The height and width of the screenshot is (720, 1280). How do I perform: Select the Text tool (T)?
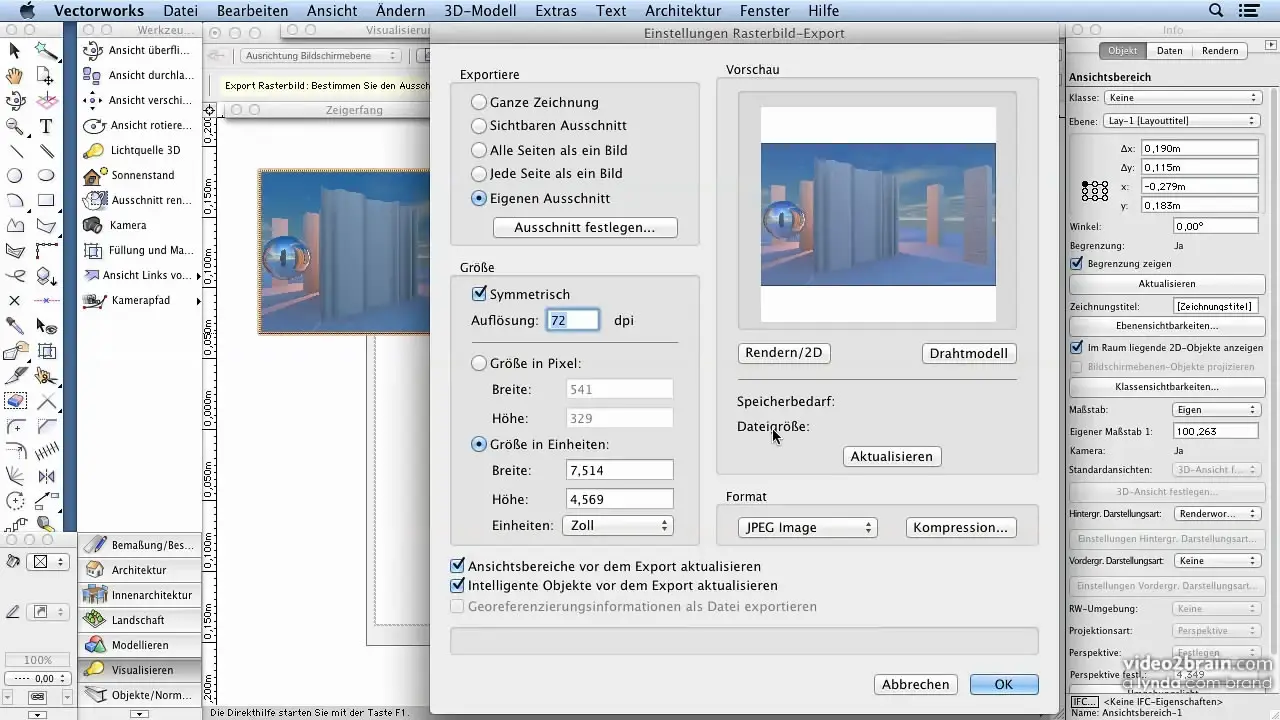(x=46, y=127)
